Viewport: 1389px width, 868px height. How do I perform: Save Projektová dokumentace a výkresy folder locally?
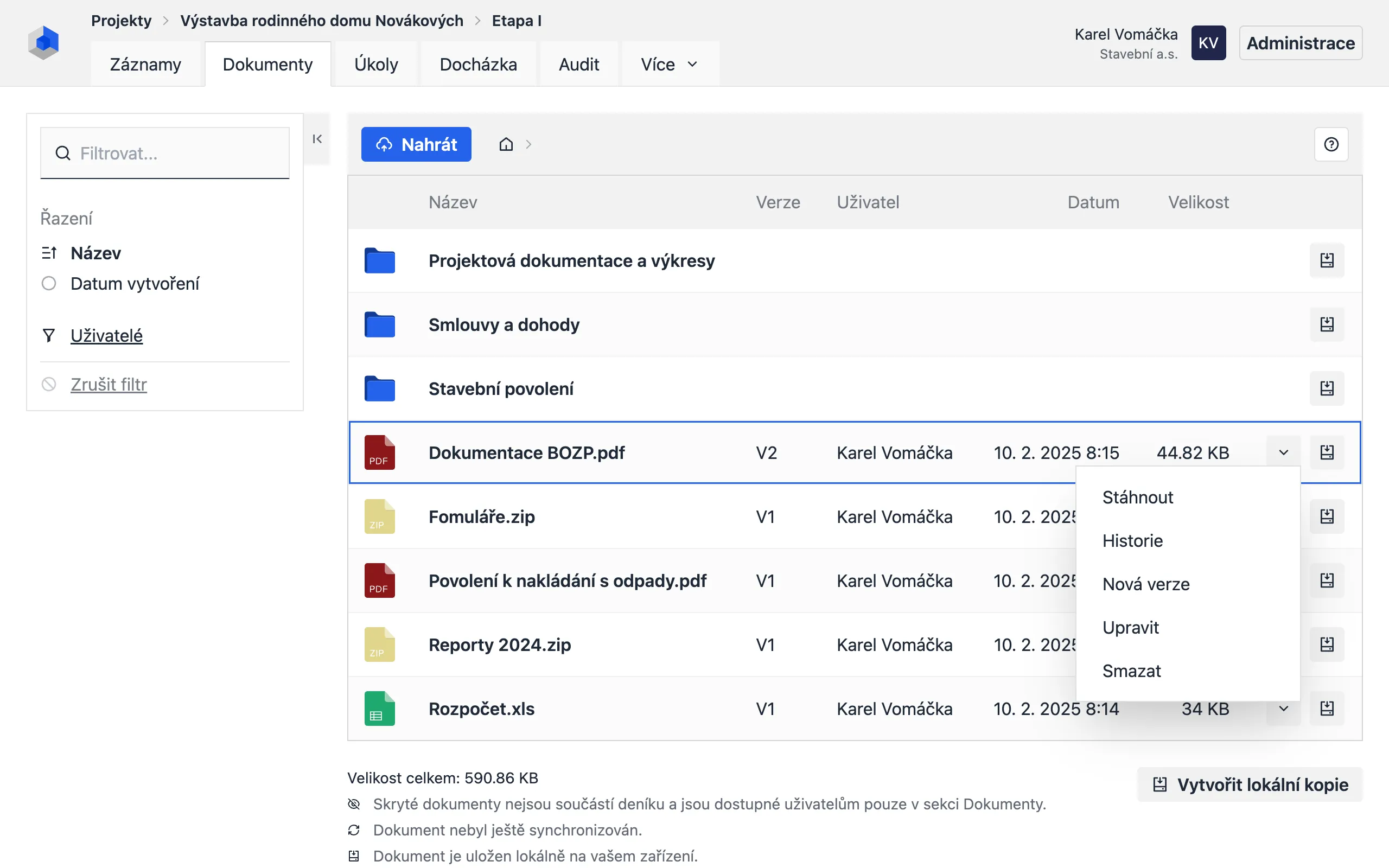pyautogui.click(x=1327, y=260)
